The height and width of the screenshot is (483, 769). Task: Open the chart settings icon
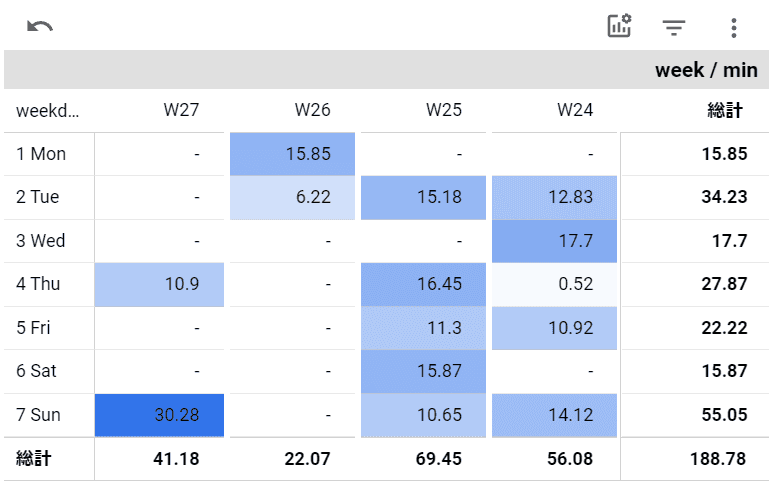620,27
